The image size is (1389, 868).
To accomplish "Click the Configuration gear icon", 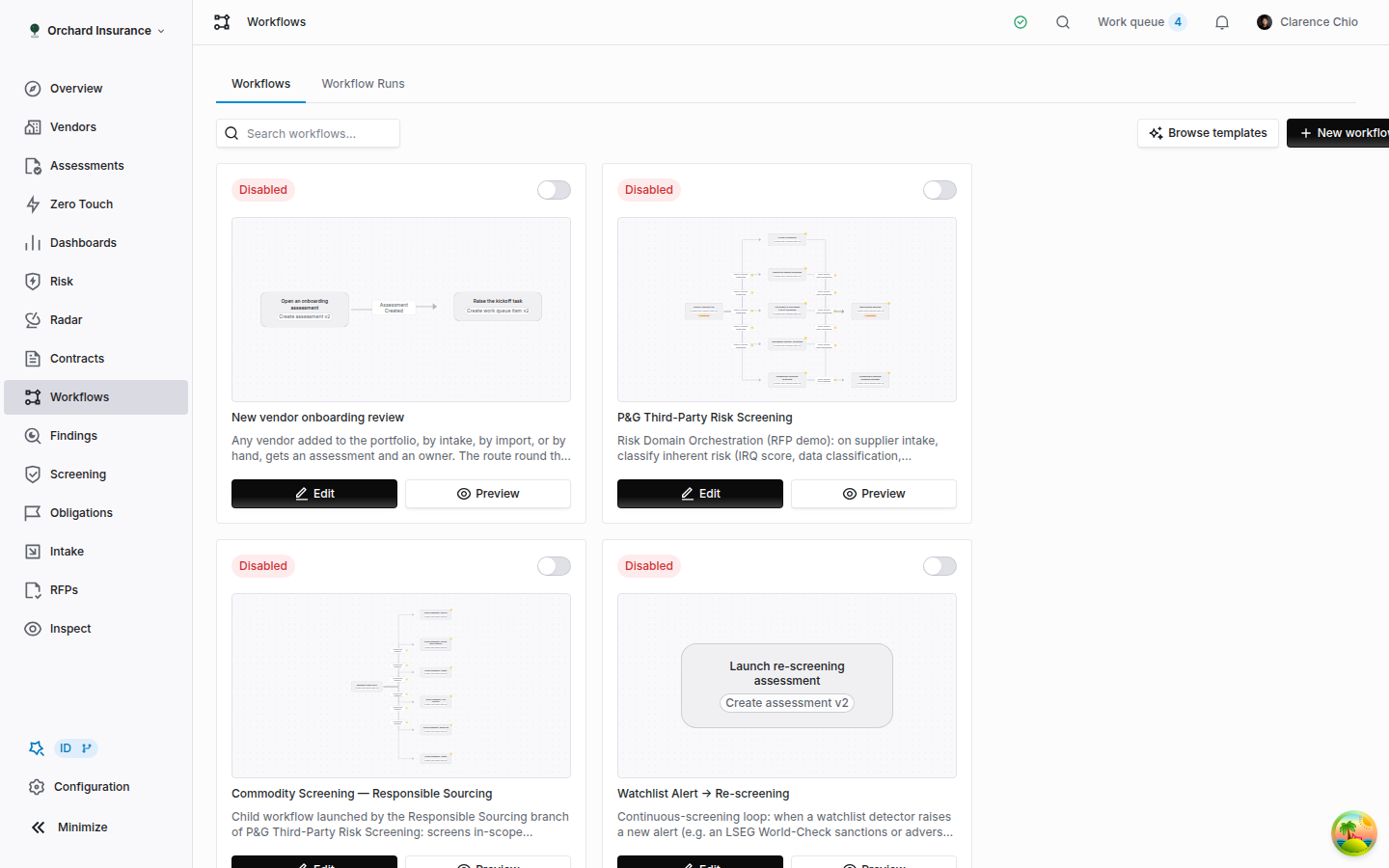I will [x=37, y=787].
